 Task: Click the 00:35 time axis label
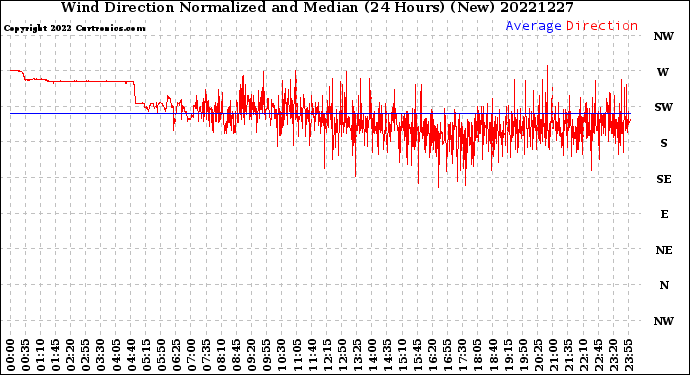(x=26, y=355)
